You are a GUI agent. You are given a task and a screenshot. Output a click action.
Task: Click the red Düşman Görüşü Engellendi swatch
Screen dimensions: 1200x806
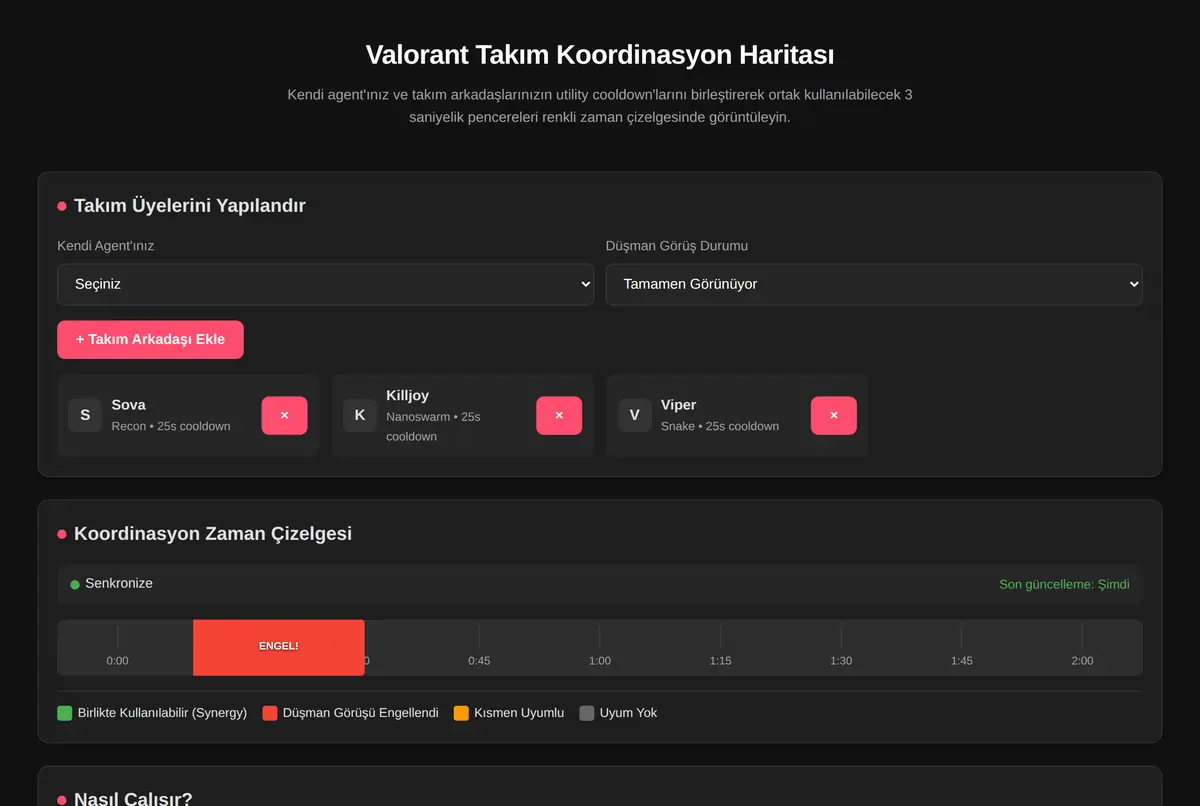(270, 713)
